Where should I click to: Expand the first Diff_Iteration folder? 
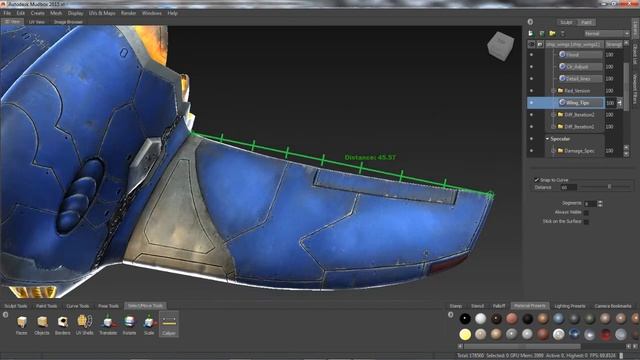pos(553,115)
